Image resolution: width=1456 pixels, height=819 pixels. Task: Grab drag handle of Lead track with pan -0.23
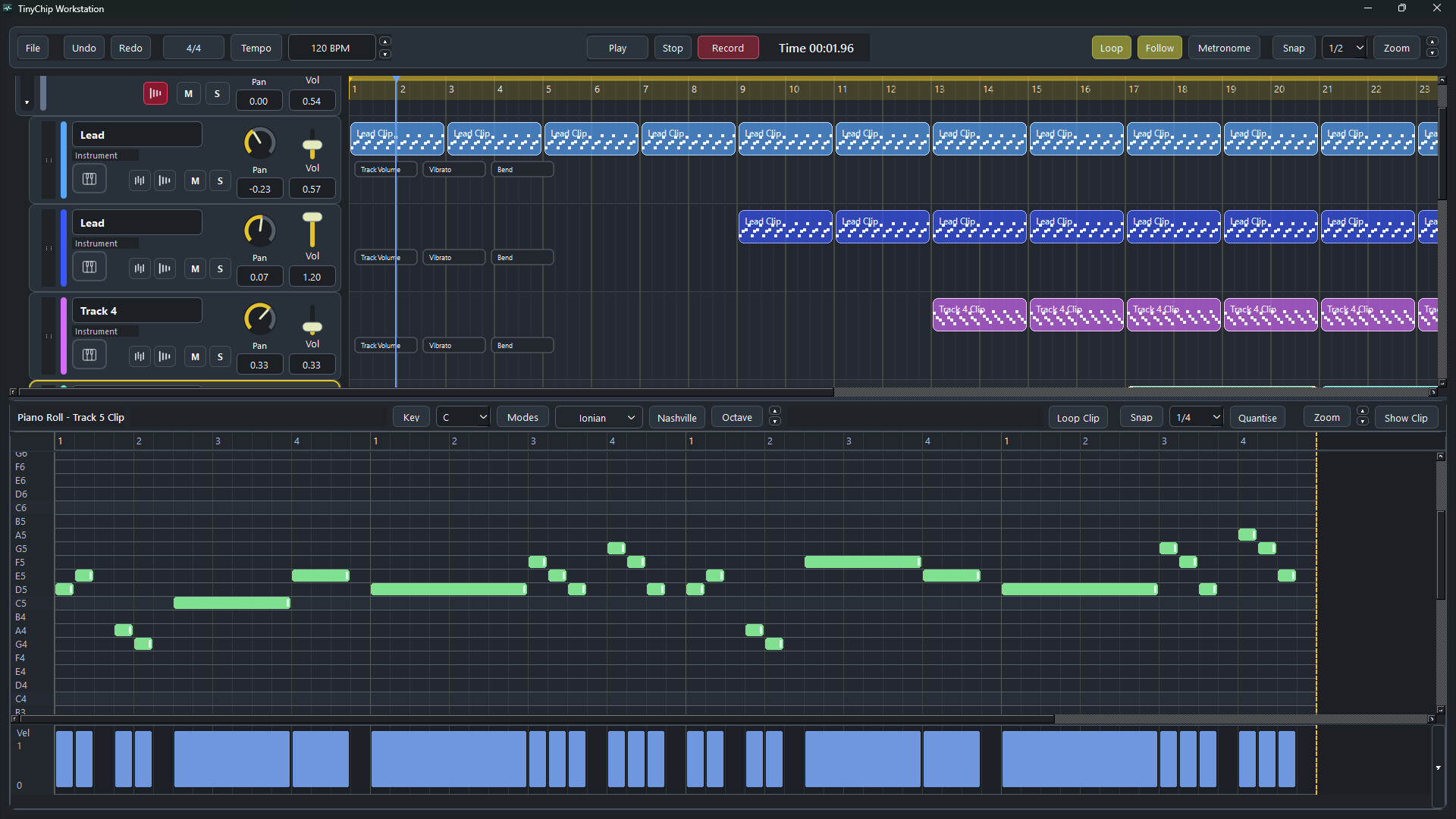[49, 160]
